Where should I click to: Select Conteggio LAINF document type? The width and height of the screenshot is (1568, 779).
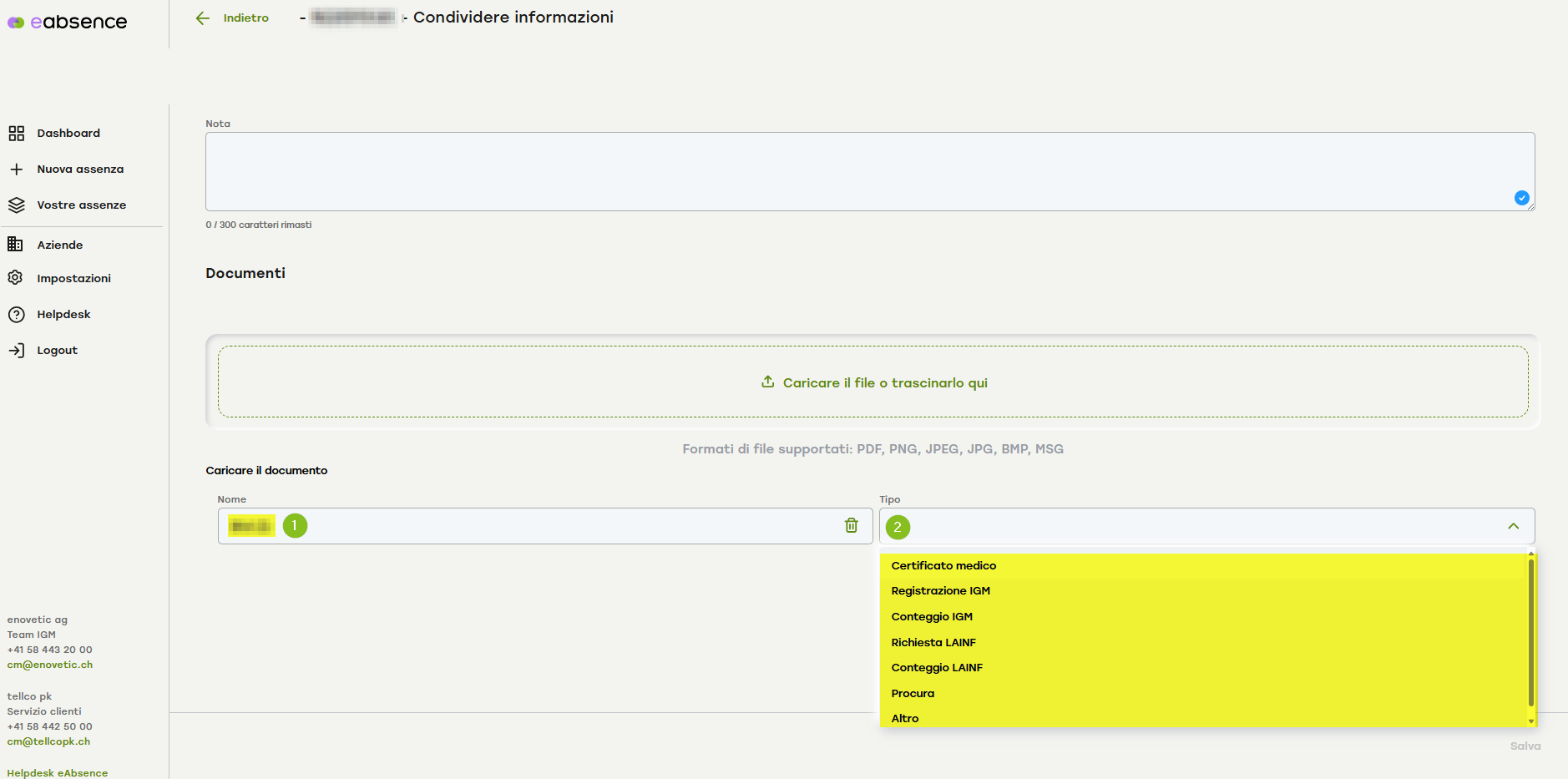[937, 668]
